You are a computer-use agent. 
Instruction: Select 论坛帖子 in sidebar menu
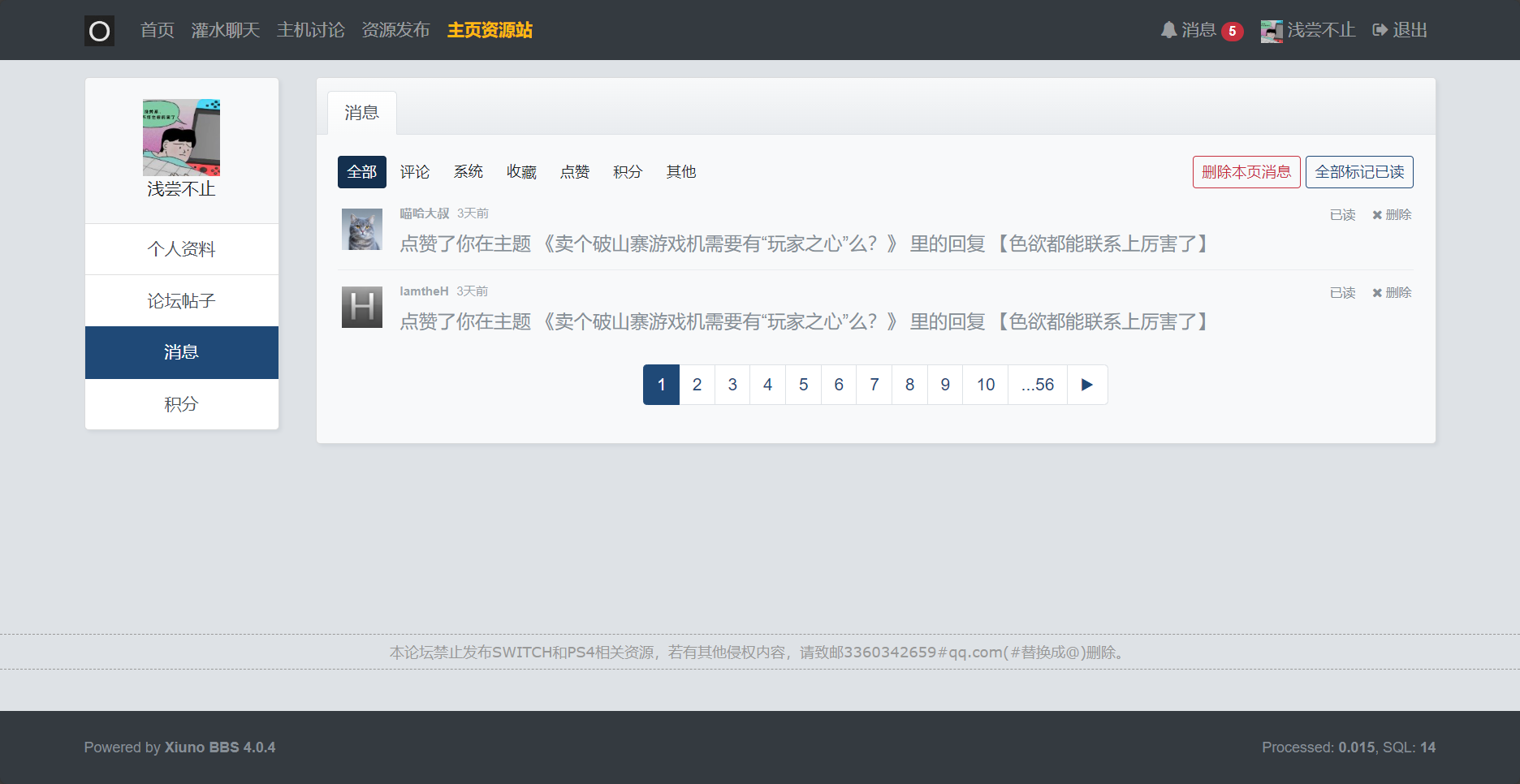pos(181,301)
